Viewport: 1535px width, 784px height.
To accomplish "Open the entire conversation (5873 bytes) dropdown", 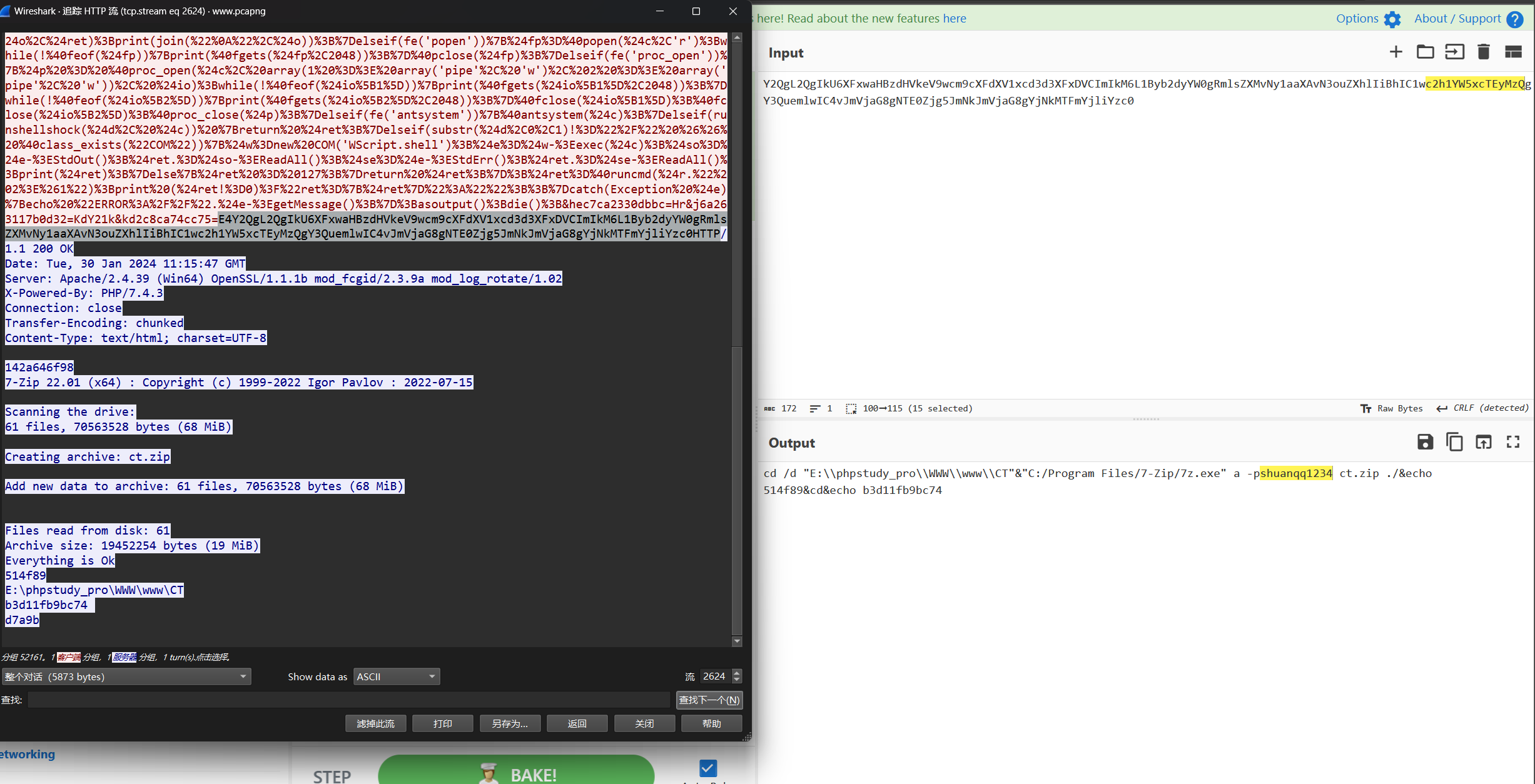I will [126, 676].
